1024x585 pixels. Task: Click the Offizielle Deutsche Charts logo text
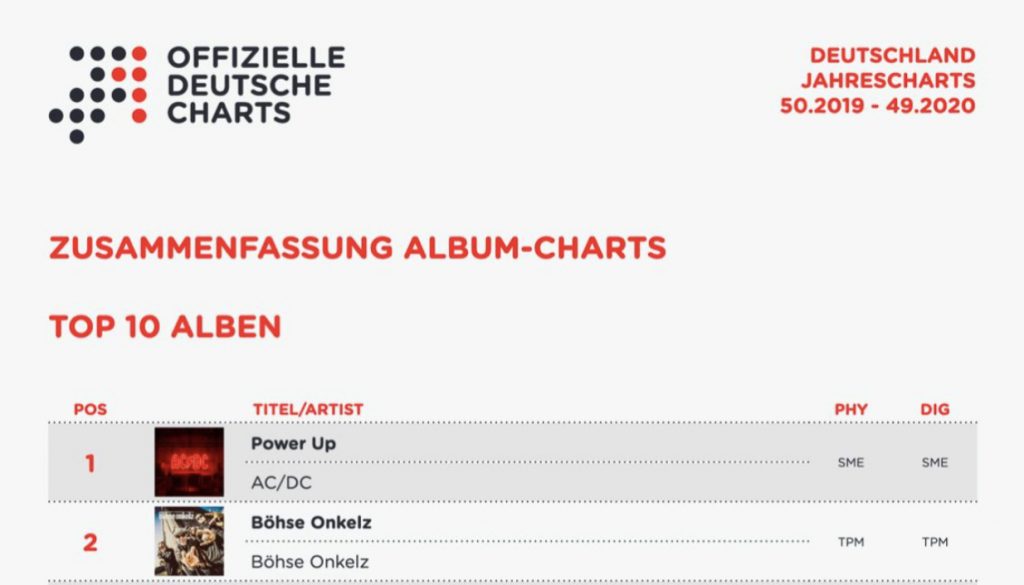click(x=255, y=85)
